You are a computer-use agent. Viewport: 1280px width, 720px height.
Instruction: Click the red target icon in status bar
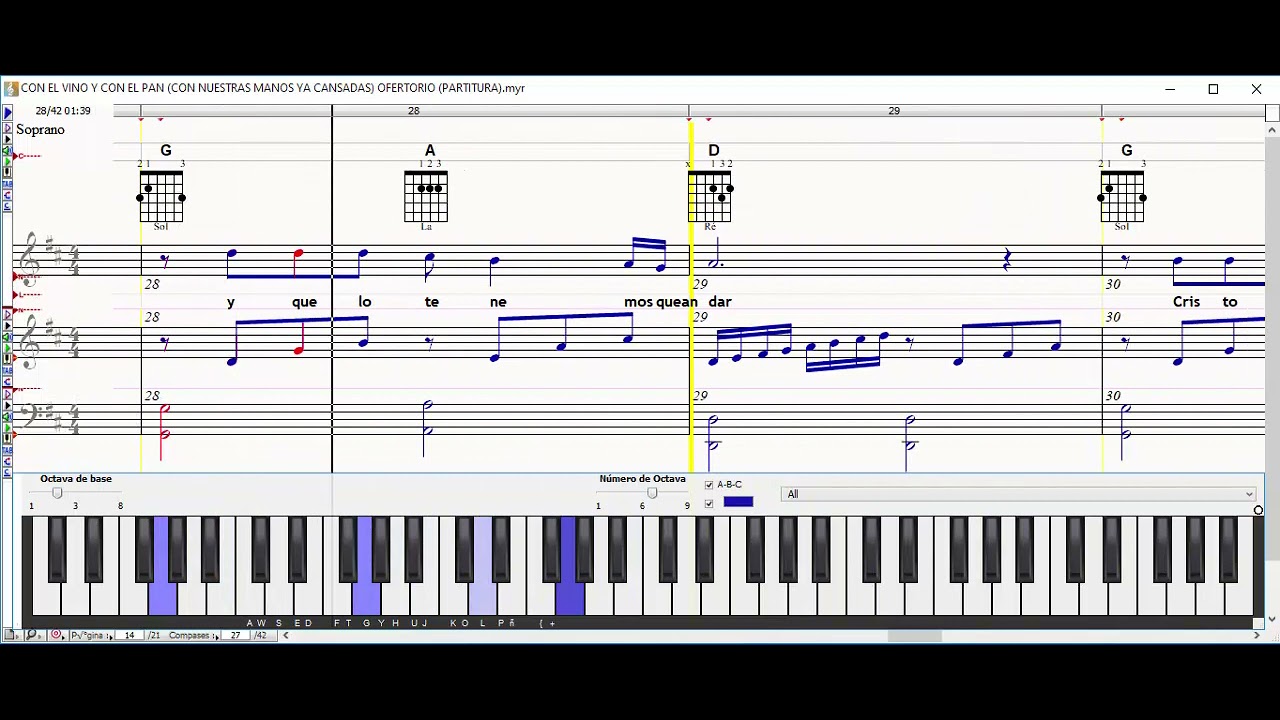click(57, 635)
